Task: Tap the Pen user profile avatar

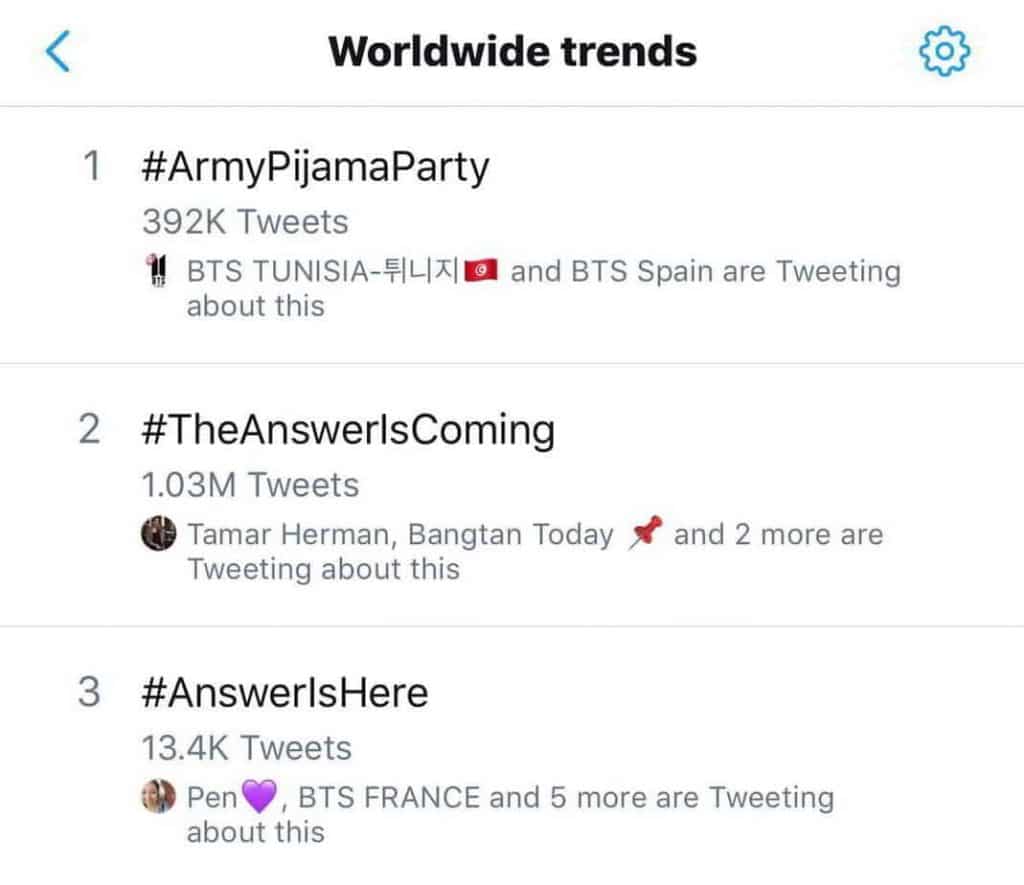Action: point(159,798)
